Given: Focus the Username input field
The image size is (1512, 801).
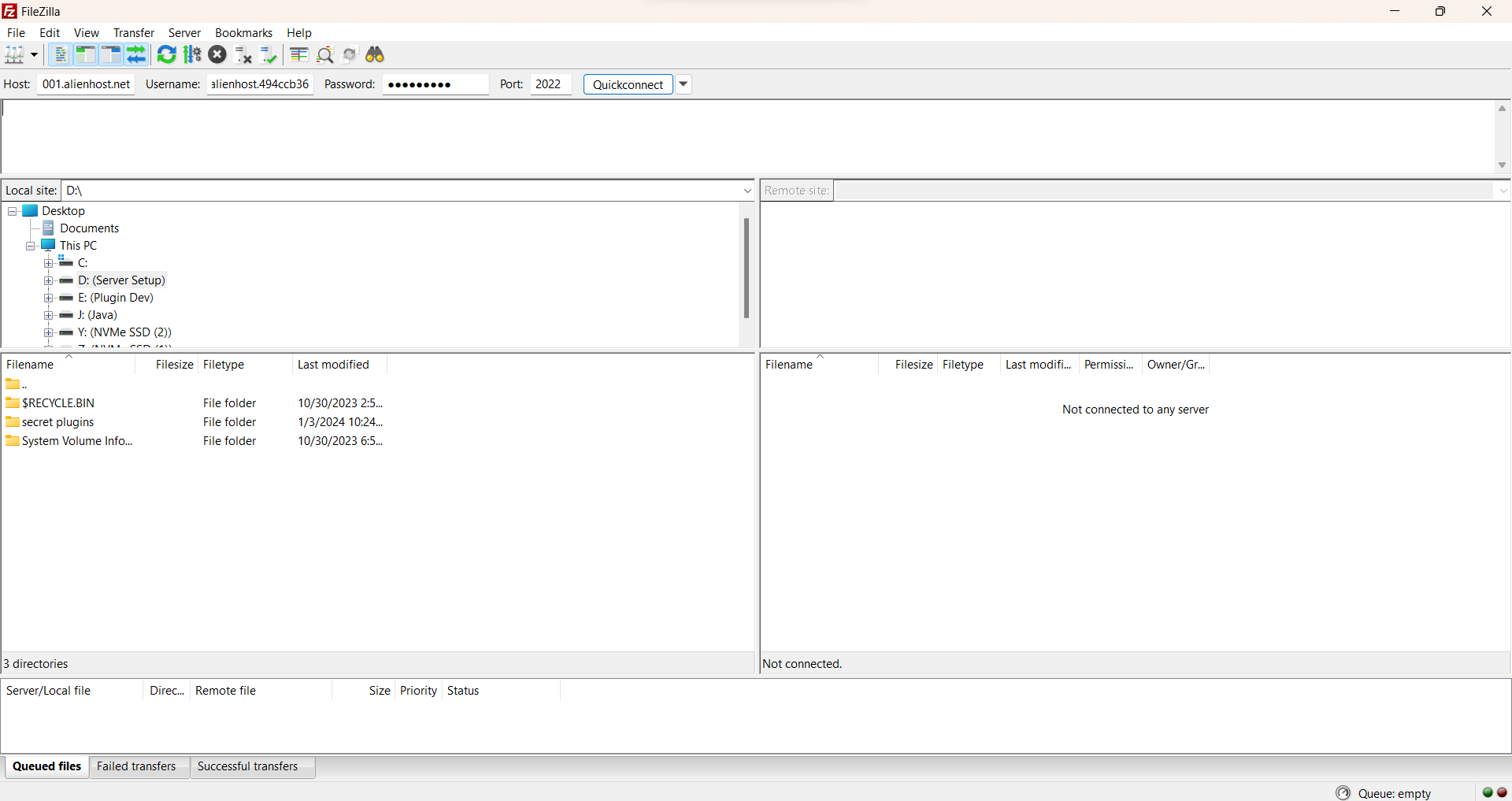Looking at the screenshot, I should (x=260, y=84).
